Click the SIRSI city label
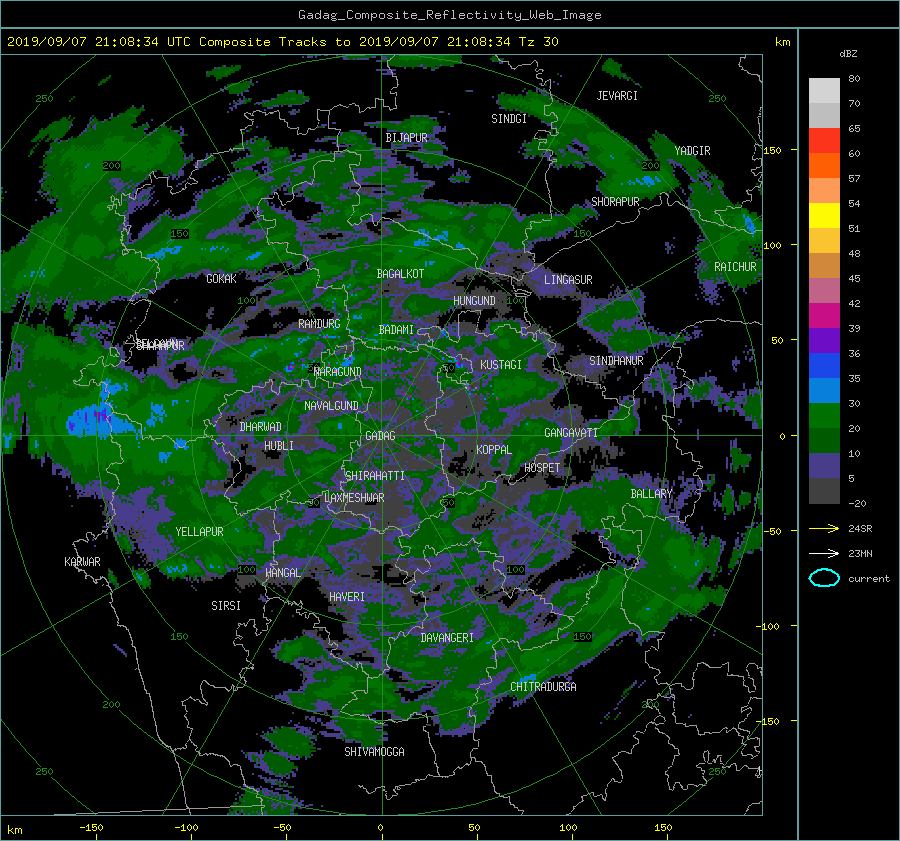 [x=226, y=606]
